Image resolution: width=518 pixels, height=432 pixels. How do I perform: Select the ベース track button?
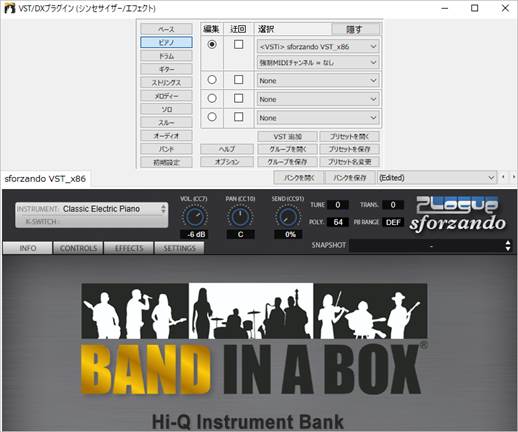point(166,29)
